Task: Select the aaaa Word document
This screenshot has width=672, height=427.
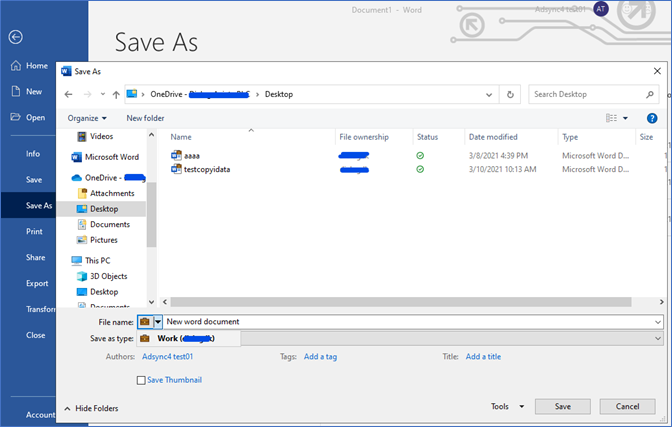Action: click(x=186, y=156)
